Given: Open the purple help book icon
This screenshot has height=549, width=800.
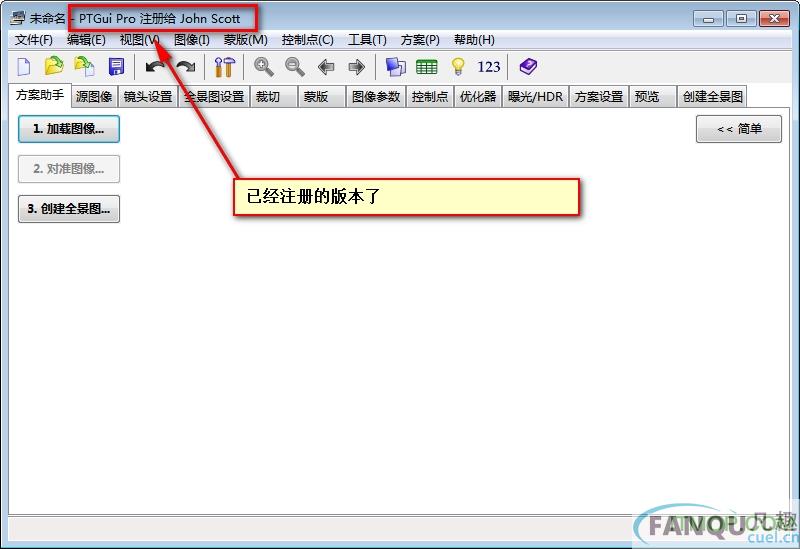Looking at the screenshot, I should coord(528,66).
